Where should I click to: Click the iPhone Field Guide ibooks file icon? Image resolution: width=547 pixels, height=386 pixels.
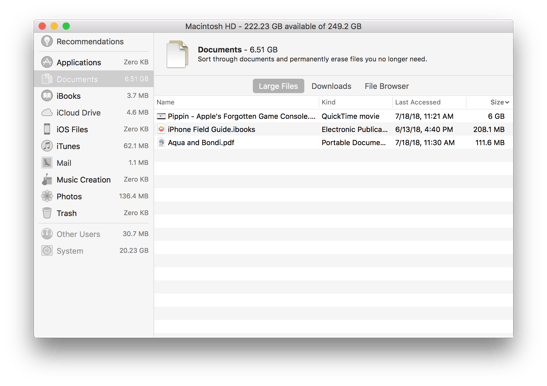(161, 129)
